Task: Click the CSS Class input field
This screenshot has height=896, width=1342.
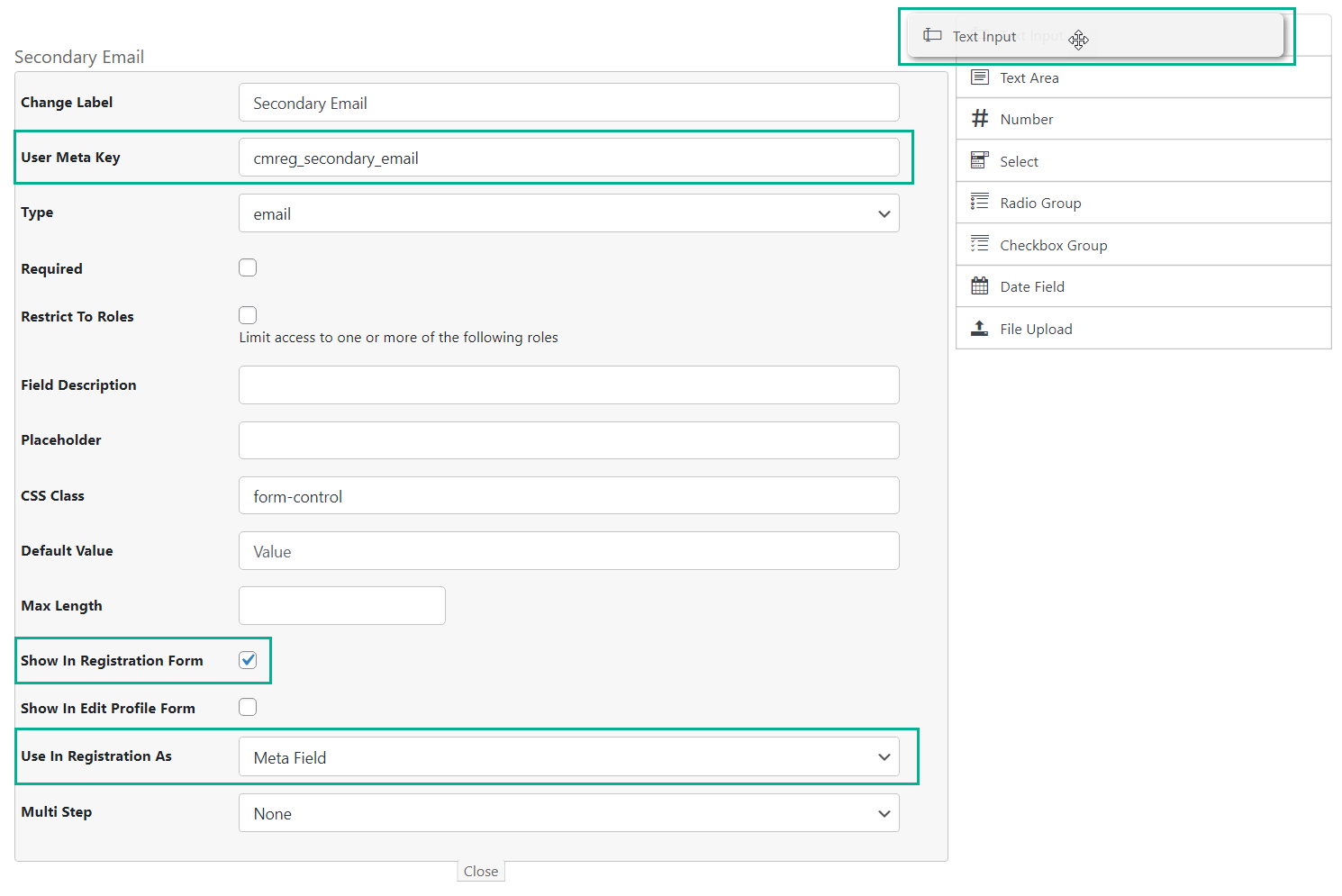Action: pyautogui.click(x=569, y=495)
